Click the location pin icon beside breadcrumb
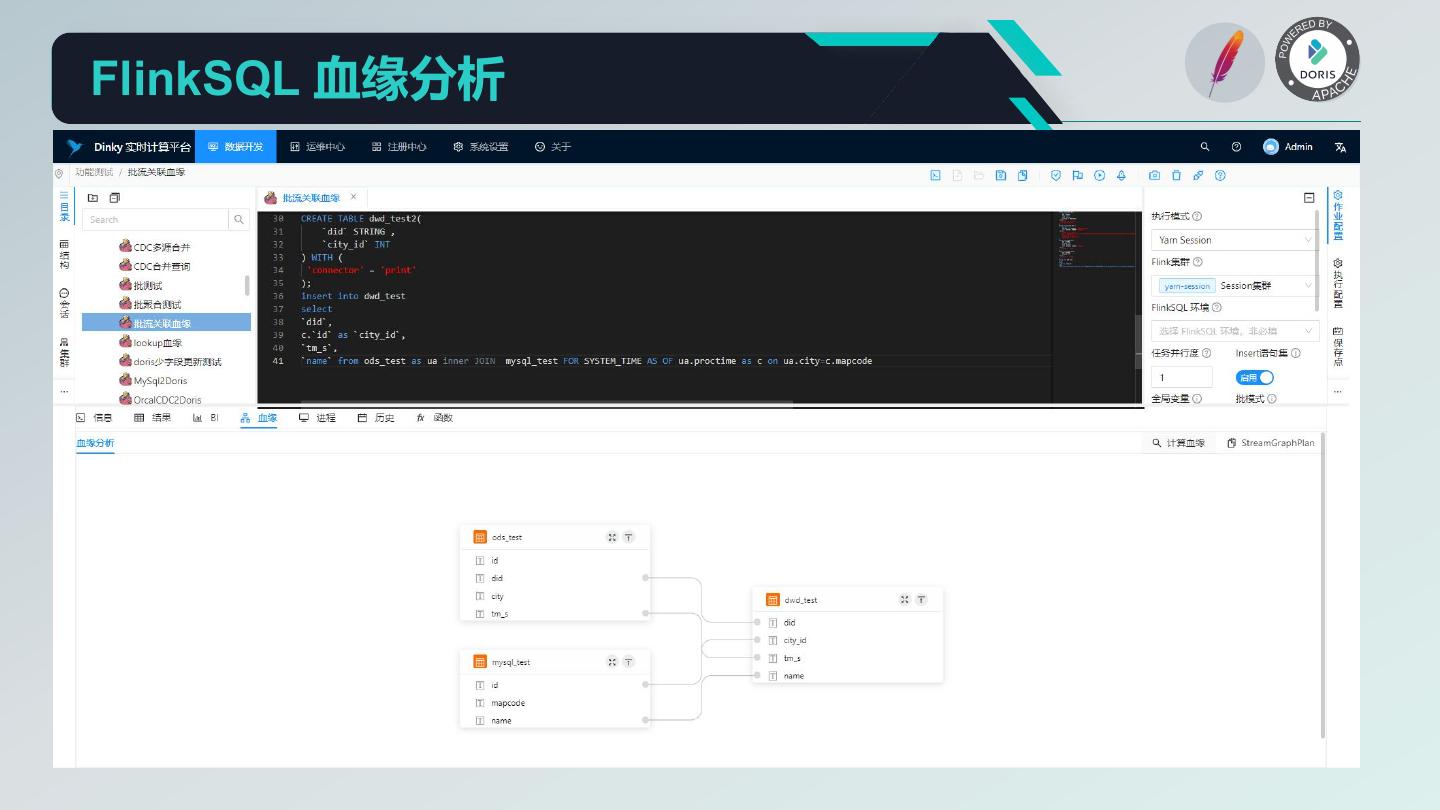 click(59, 173)
